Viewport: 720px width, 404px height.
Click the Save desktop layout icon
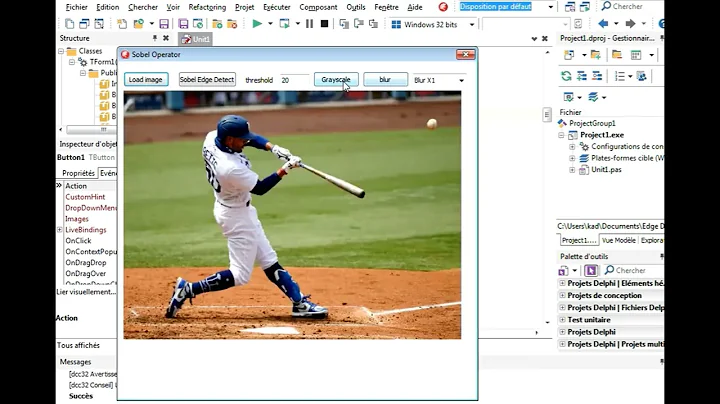point(570,7)
